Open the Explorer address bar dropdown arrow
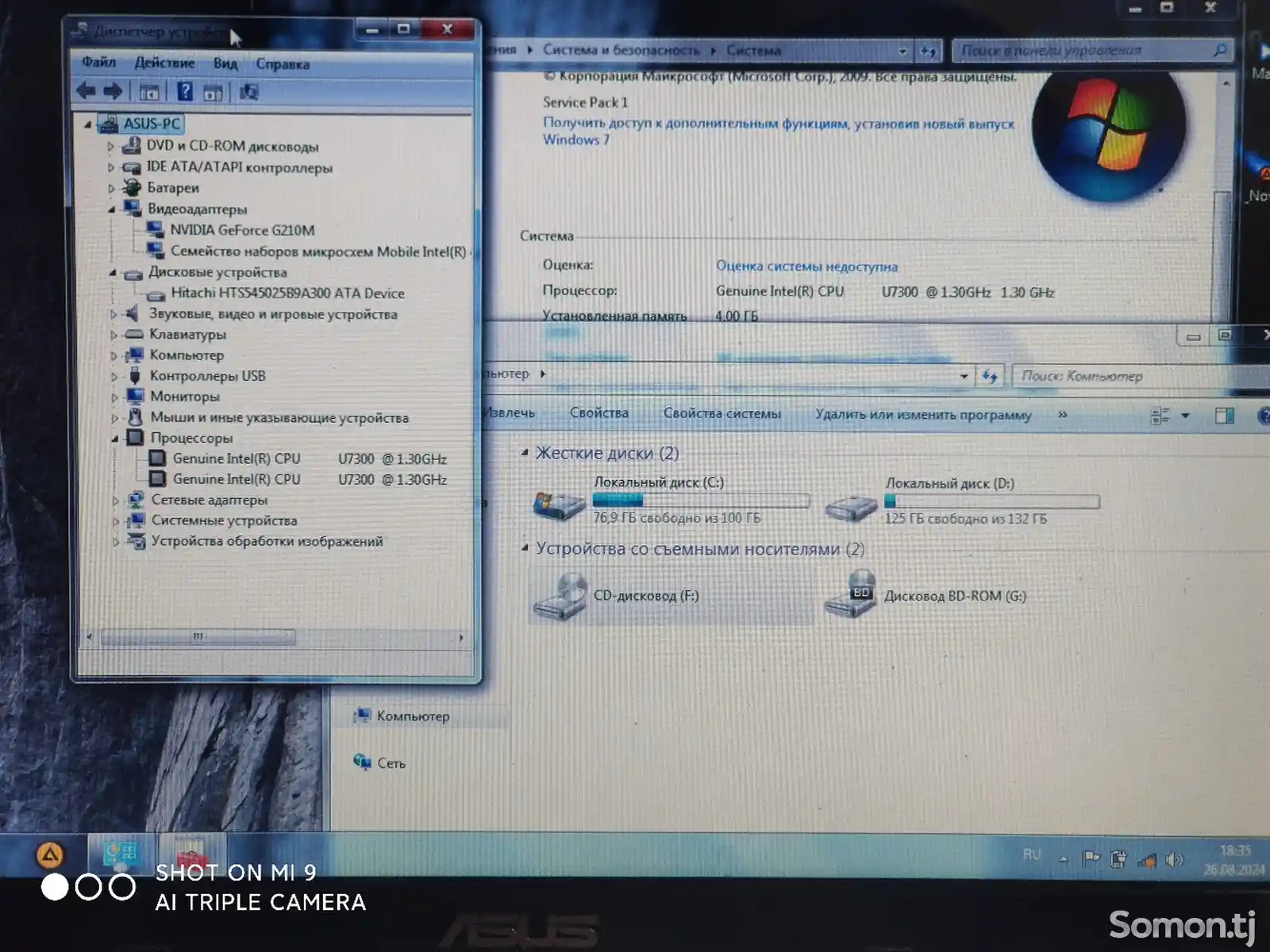 964,376
